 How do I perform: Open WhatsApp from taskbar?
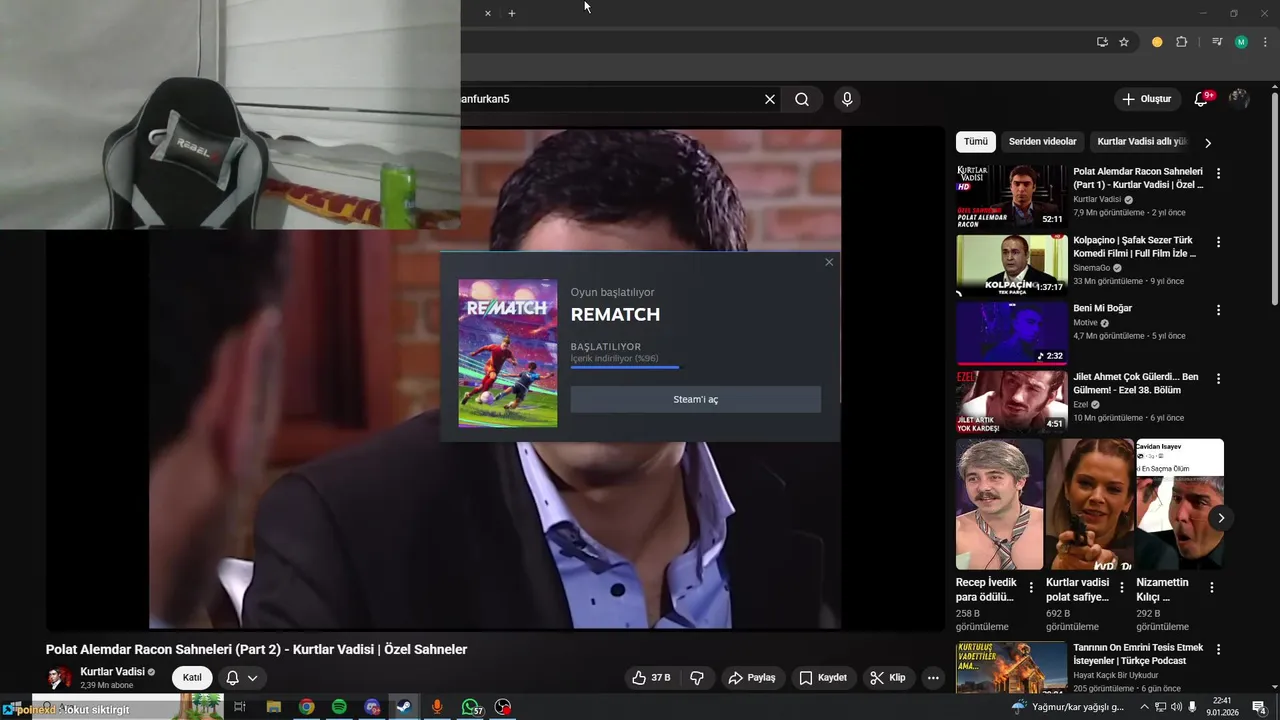click(470, 707)
